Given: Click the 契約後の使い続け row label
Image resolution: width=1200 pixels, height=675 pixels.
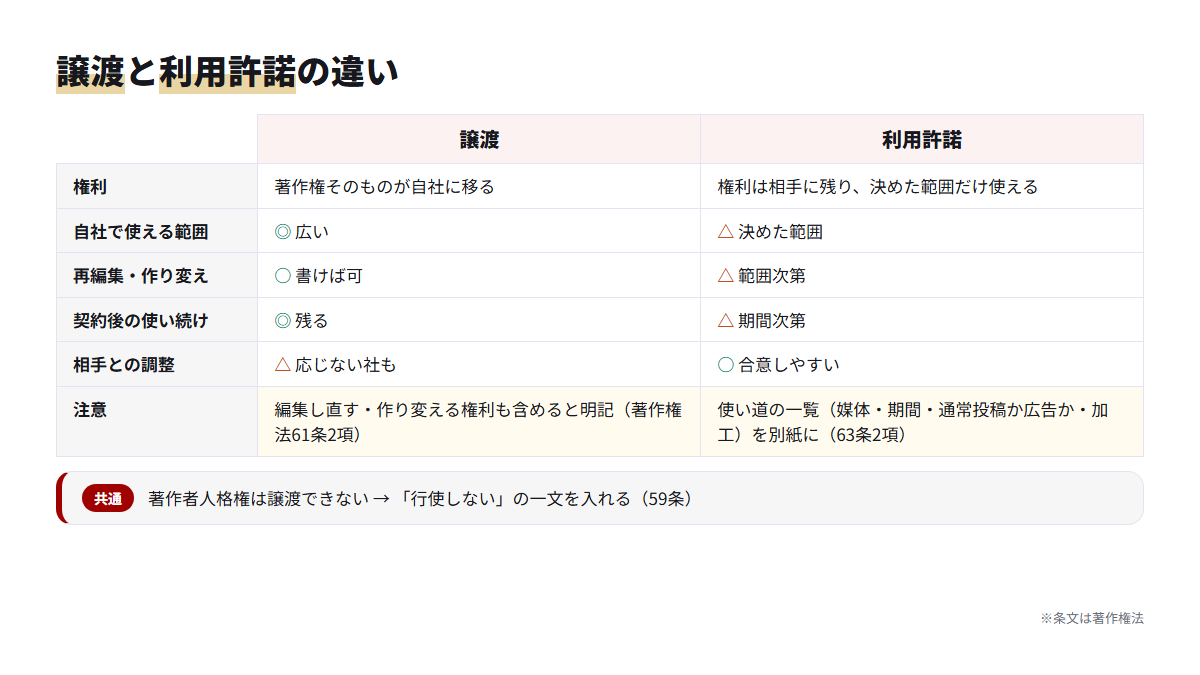Looking at the screenshot, I should click(157, 320).
